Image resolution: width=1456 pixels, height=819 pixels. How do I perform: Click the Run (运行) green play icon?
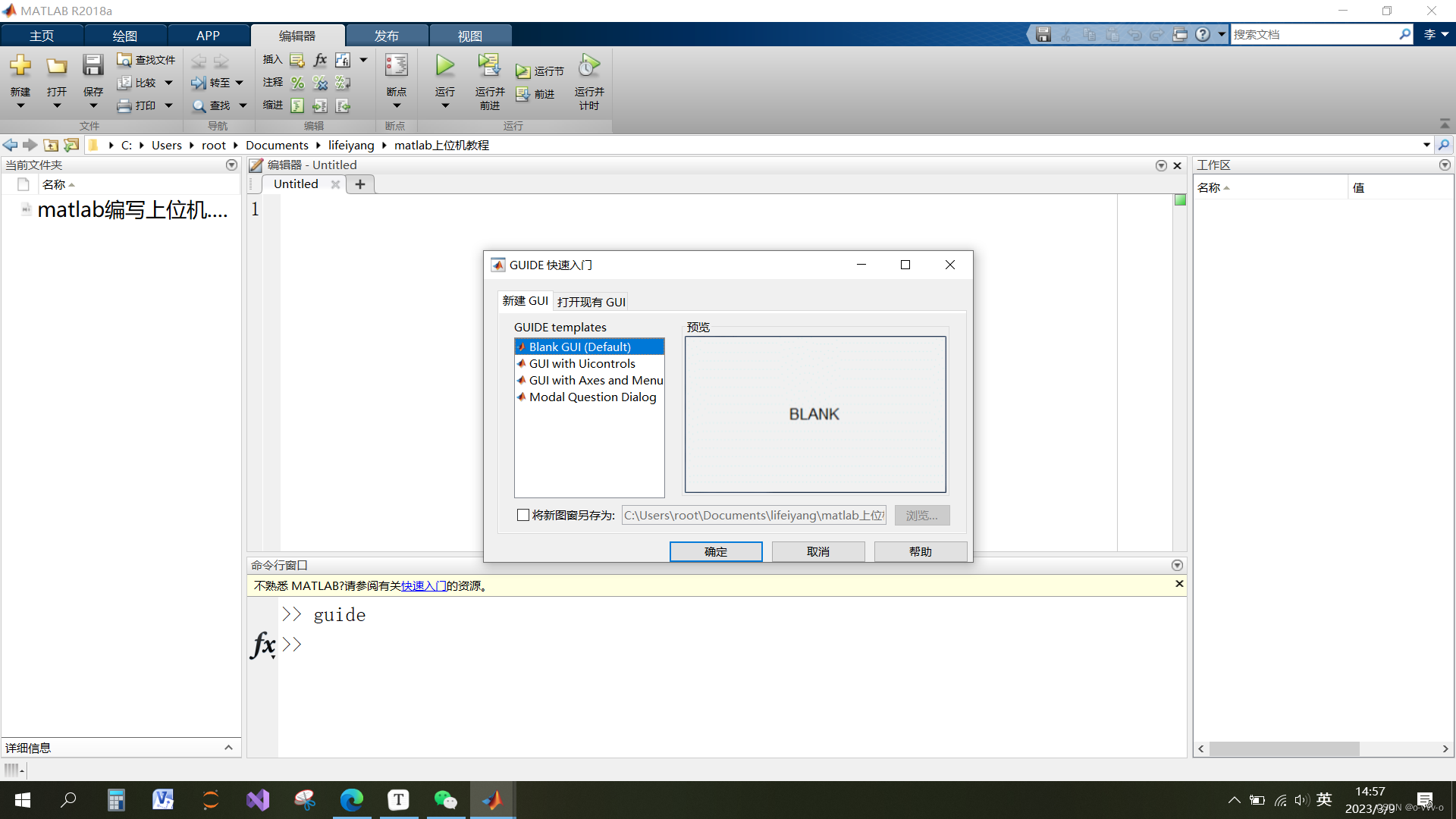pyautogui.click(x=445, y=66)
